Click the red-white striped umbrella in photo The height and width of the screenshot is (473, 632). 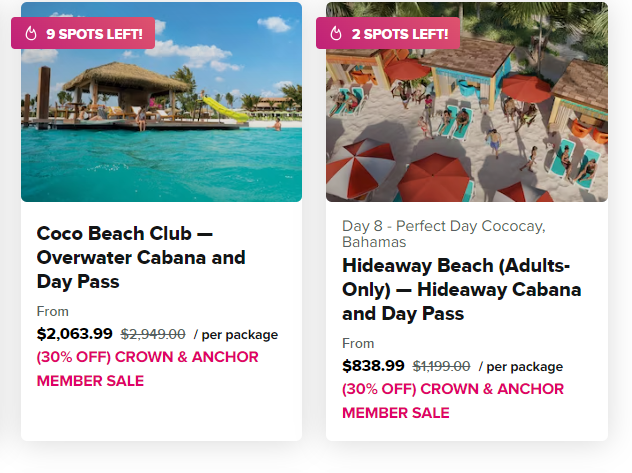360,167
